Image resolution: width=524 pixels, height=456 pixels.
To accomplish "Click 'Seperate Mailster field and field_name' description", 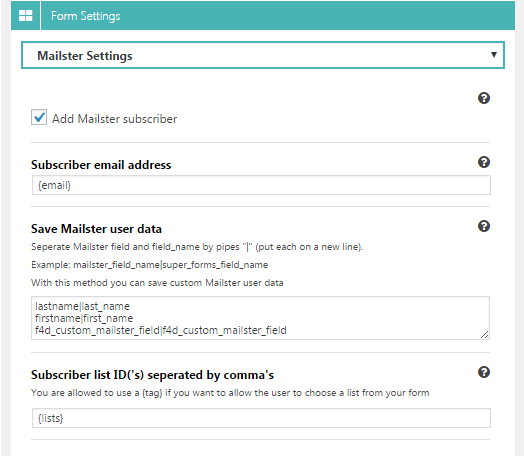I will [x=197, y=247].
